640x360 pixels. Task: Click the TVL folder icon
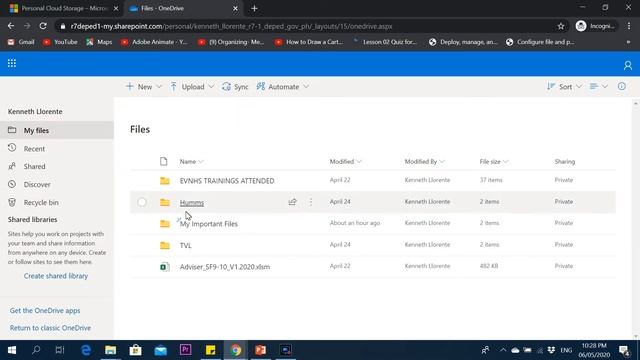point(165,245)
